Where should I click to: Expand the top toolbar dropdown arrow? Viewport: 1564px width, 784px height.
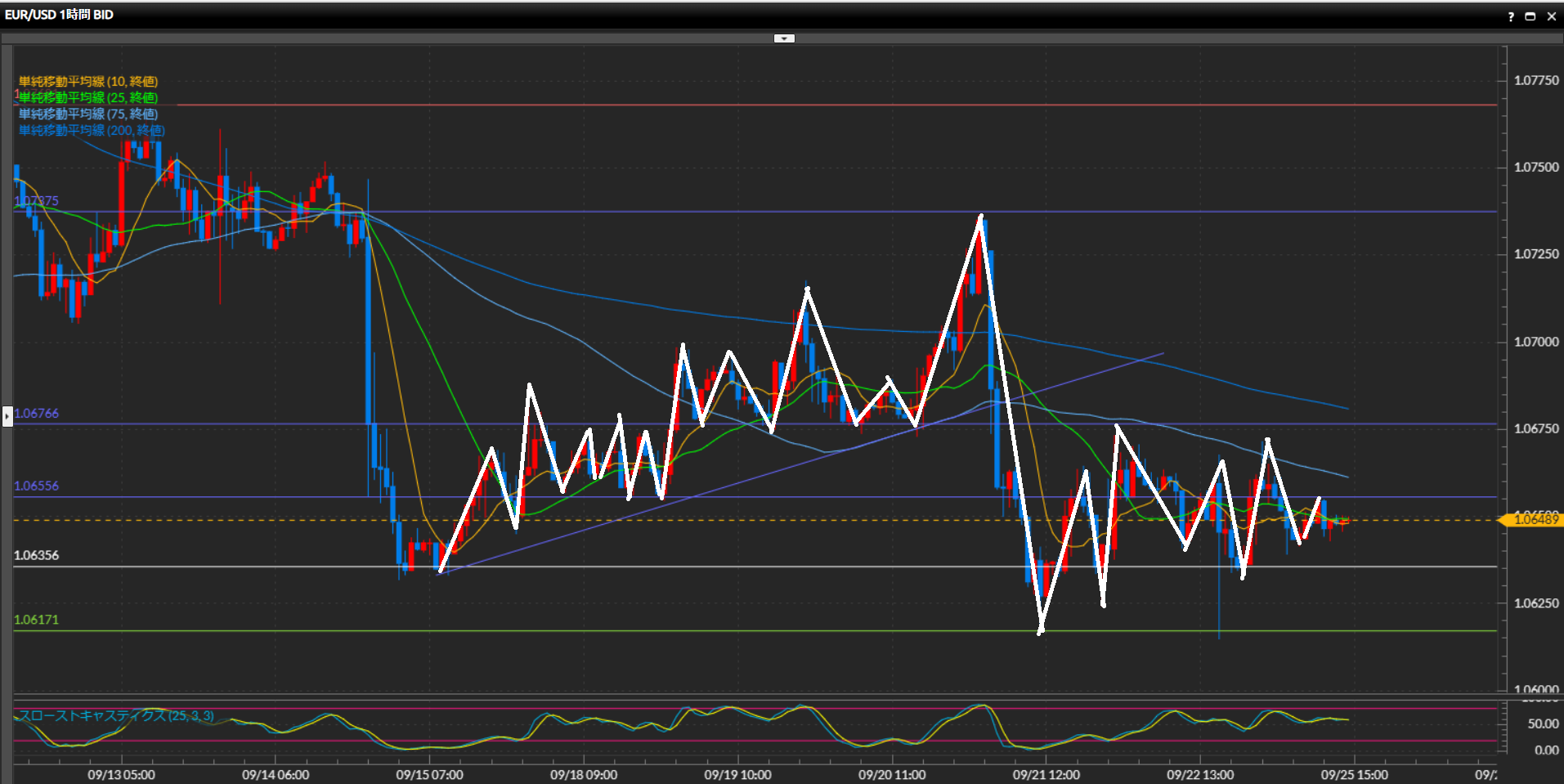coord(784,38)
